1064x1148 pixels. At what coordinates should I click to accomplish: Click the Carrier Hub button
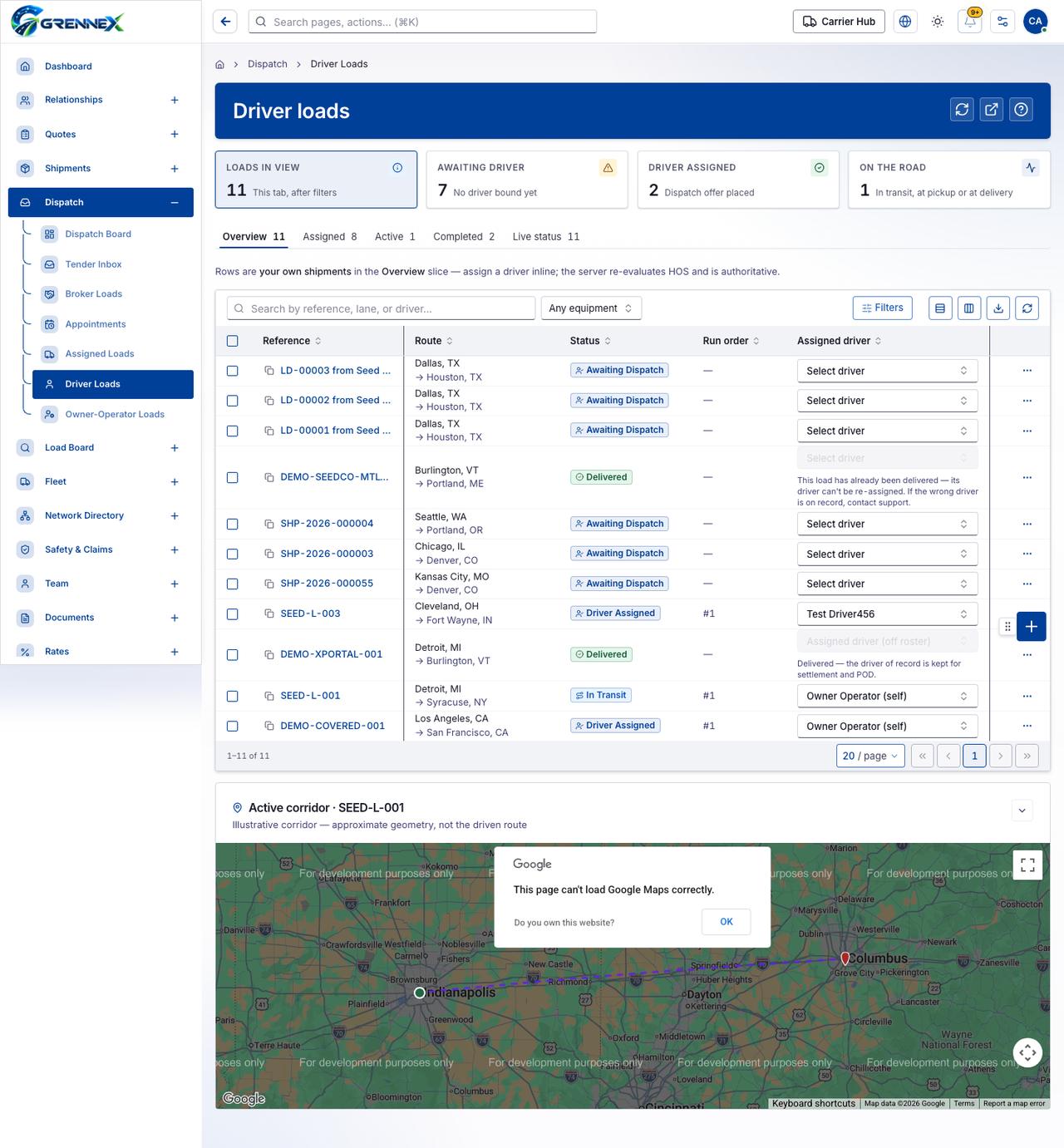pyautogui.click(x=839, y=22)
